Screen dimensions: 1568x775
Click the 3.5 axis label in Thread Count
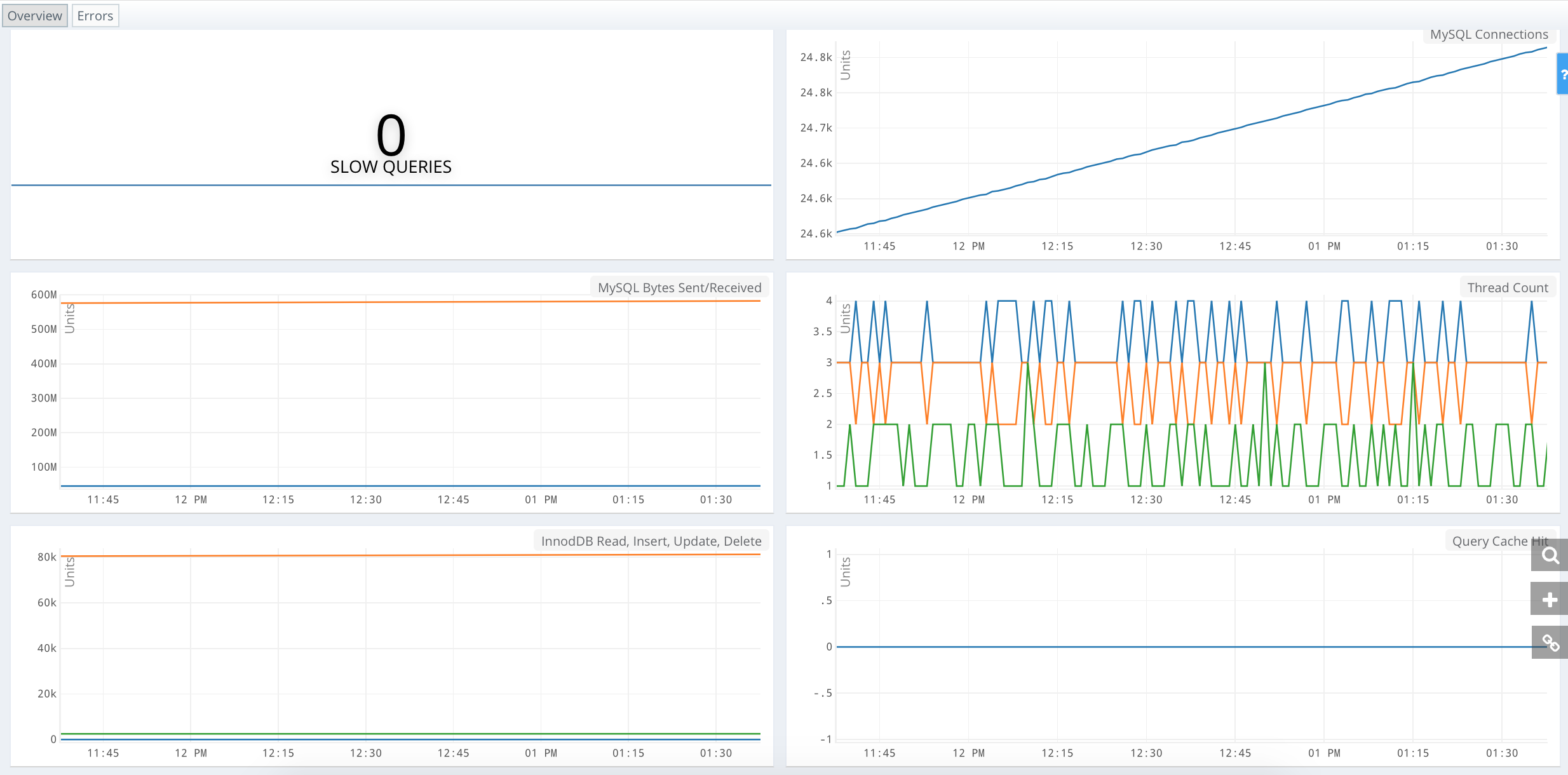coord(823,332)
